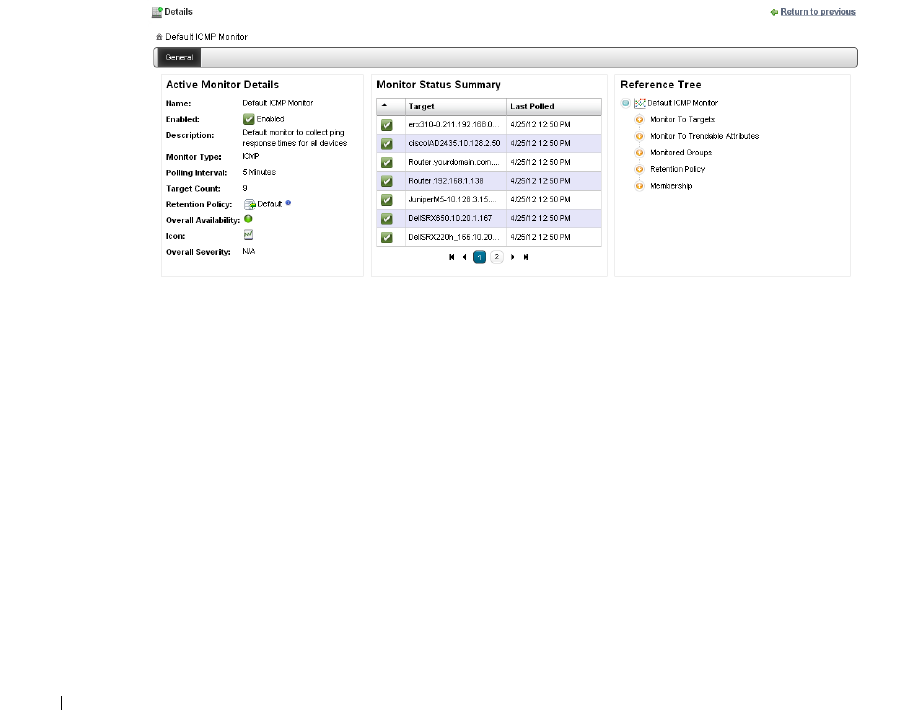
Task: Click status check icon for DellSRX650 target
Action: (x=387, y=219)
